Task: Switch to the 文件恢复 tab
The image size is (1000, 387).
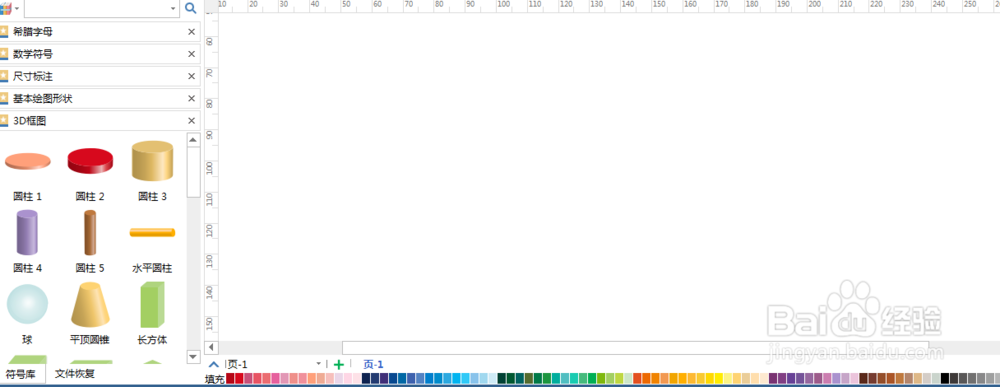Action: (75, 374)
